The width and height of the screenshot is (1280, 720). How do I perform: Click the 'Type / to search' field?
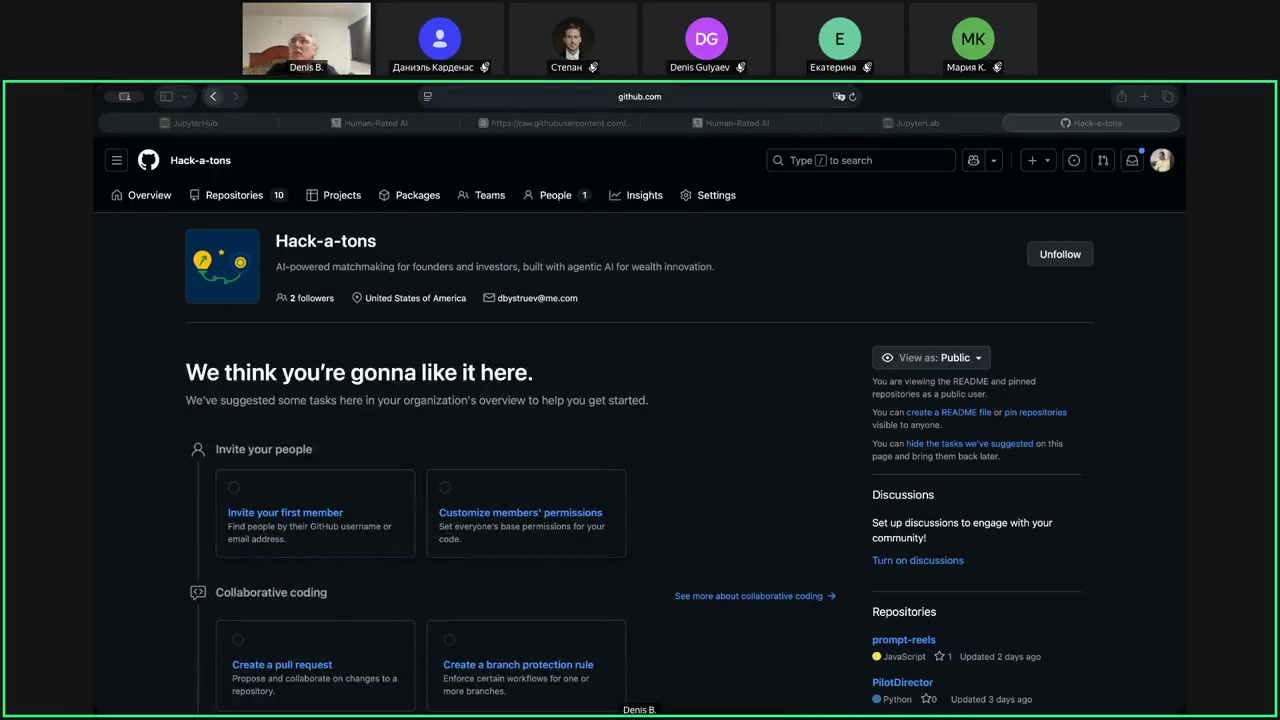(860, 160)
